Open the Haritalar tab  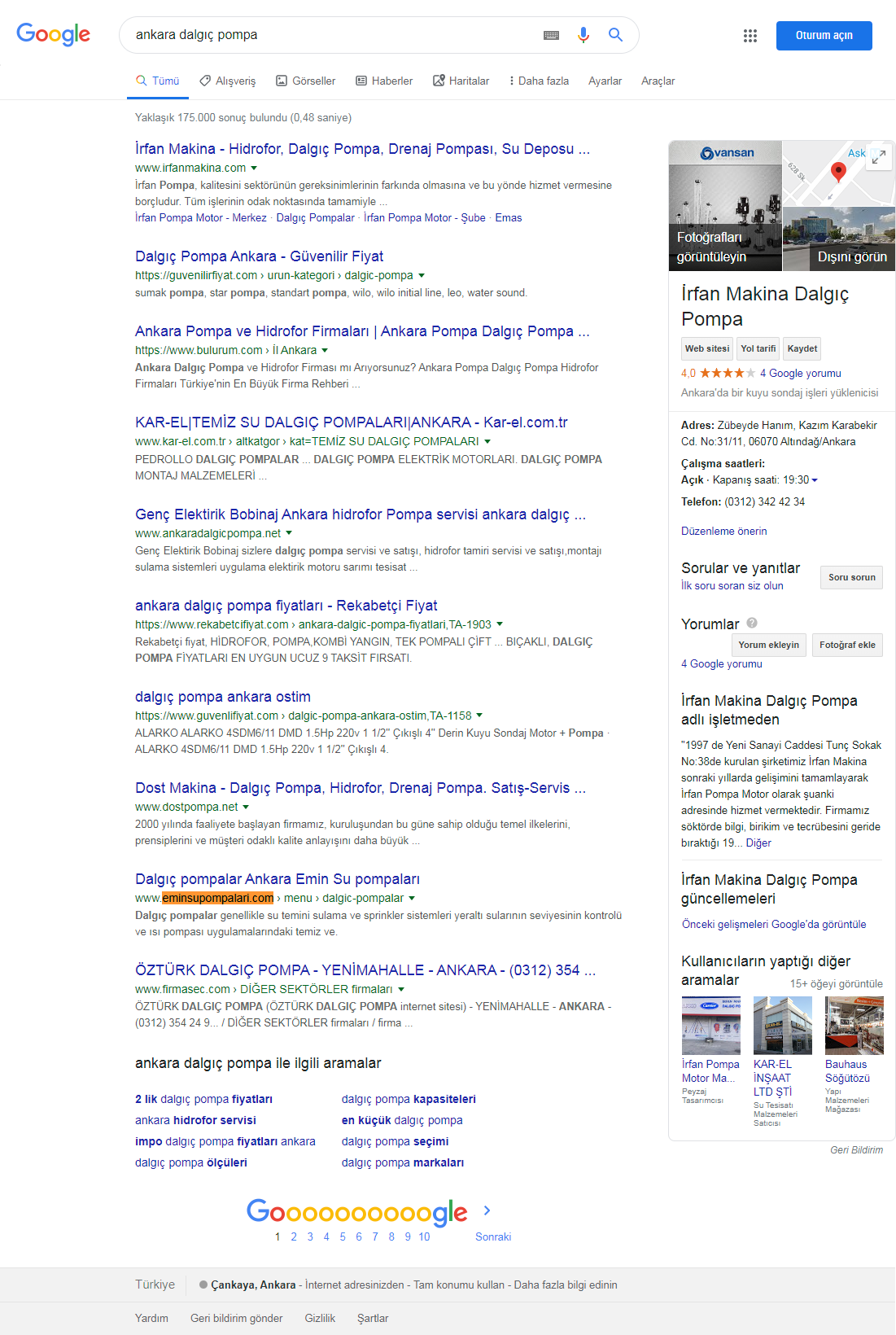461,81
